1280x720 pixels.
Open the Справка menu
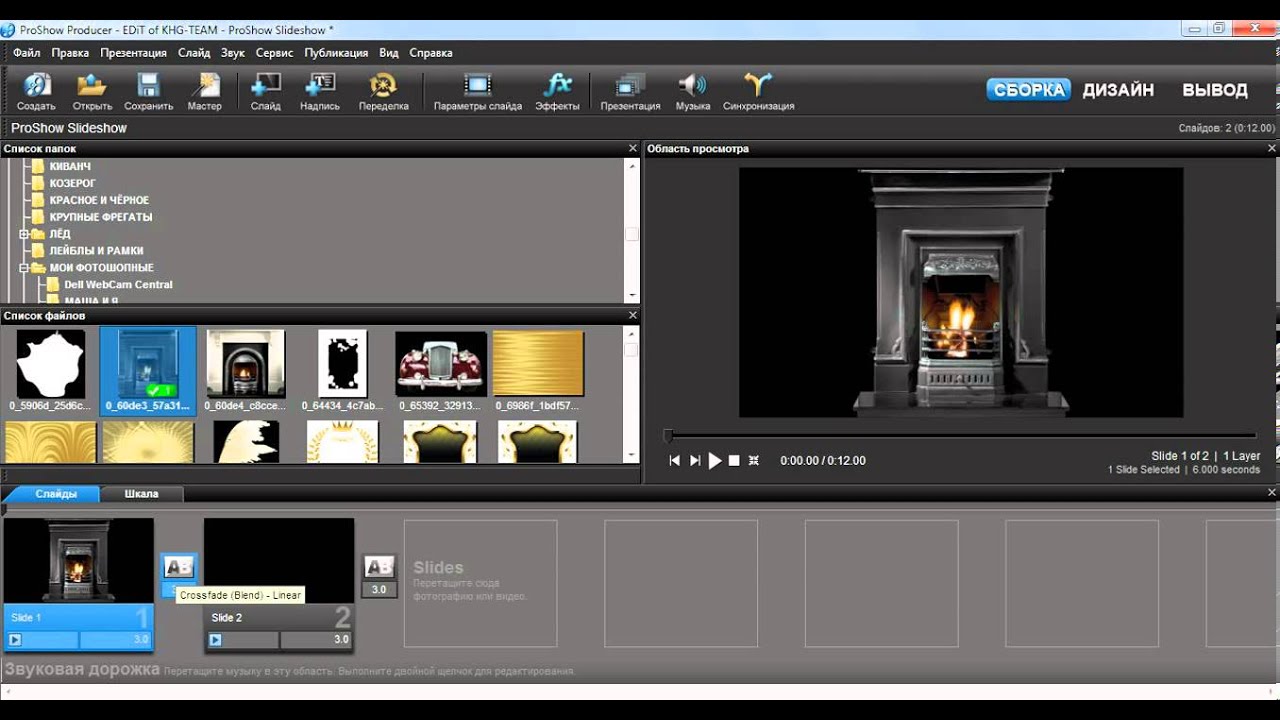pyautogui.click(x=431, y=53)
